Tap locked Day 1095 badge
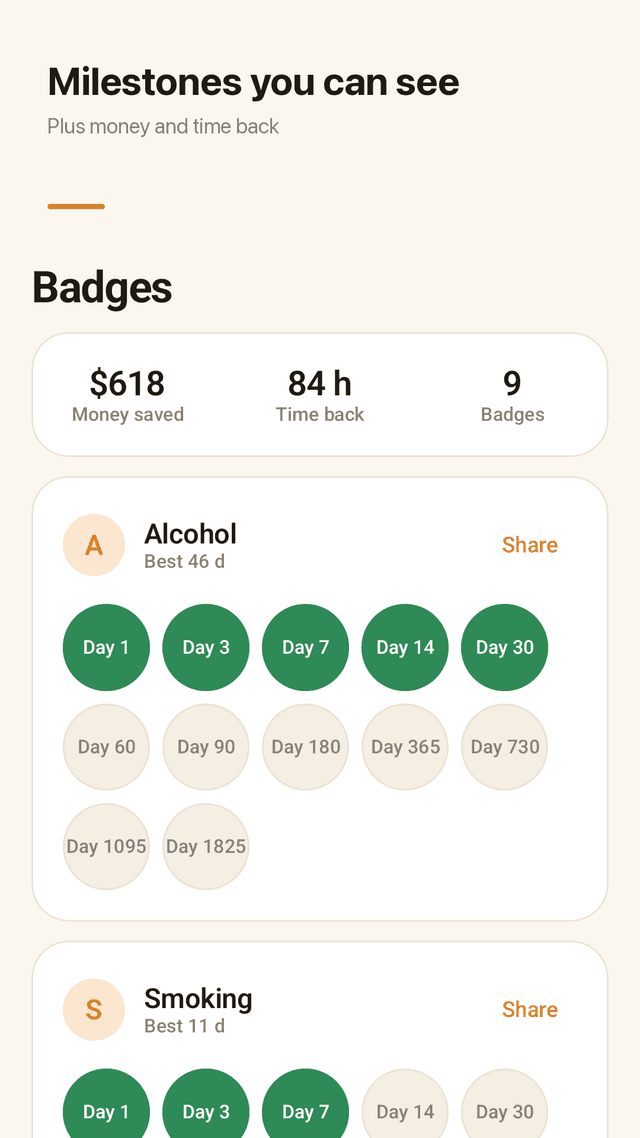640x1138 pixels. 106,846
